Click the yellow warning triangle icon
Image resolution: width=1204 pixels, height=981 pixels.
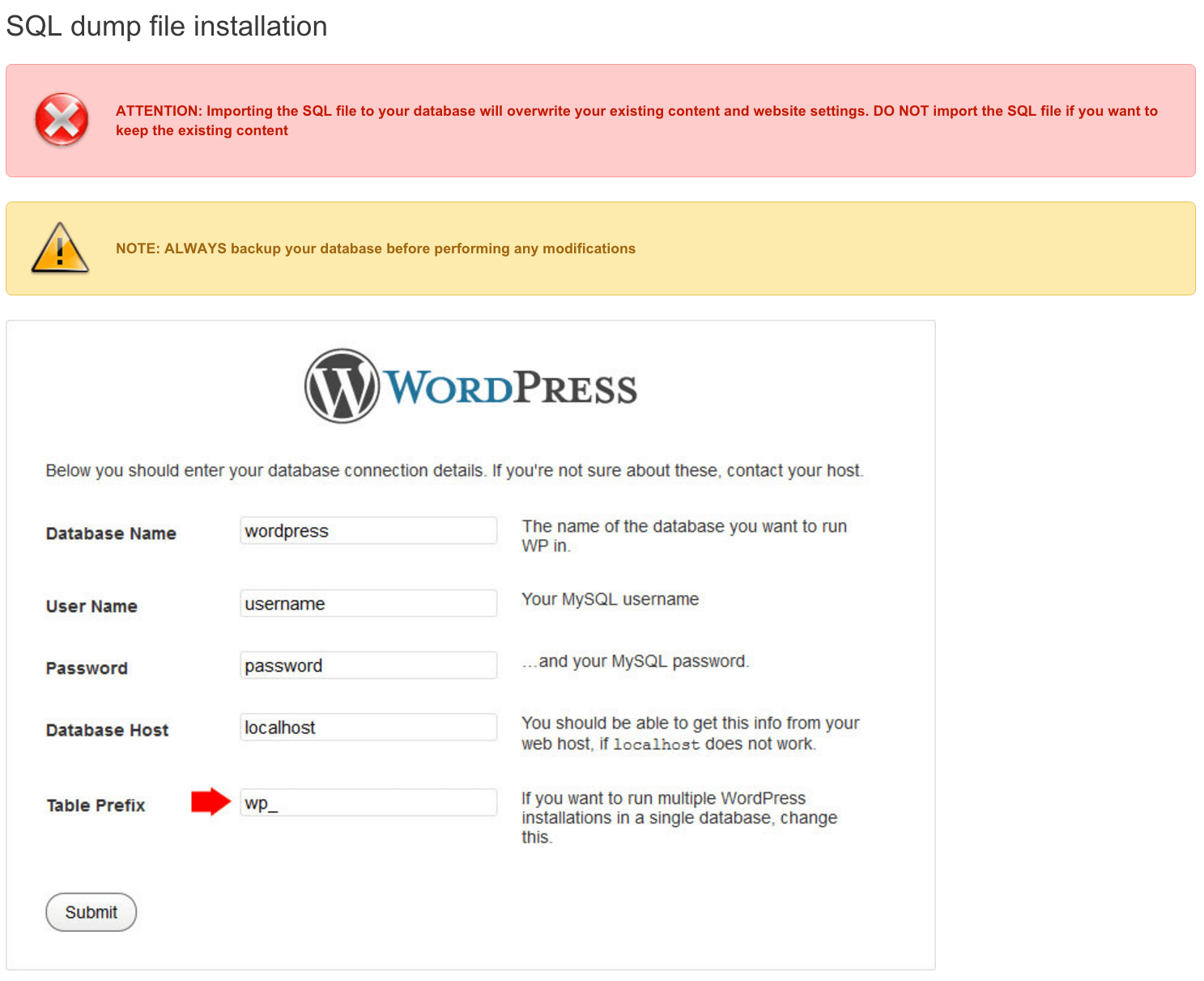(60, 248)
